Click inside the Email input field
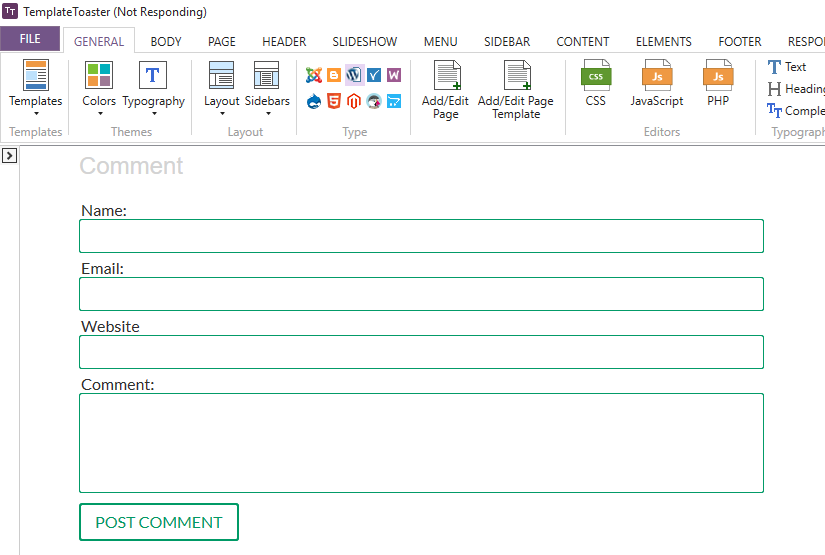The image size is (825, 555). click(421, 294)
